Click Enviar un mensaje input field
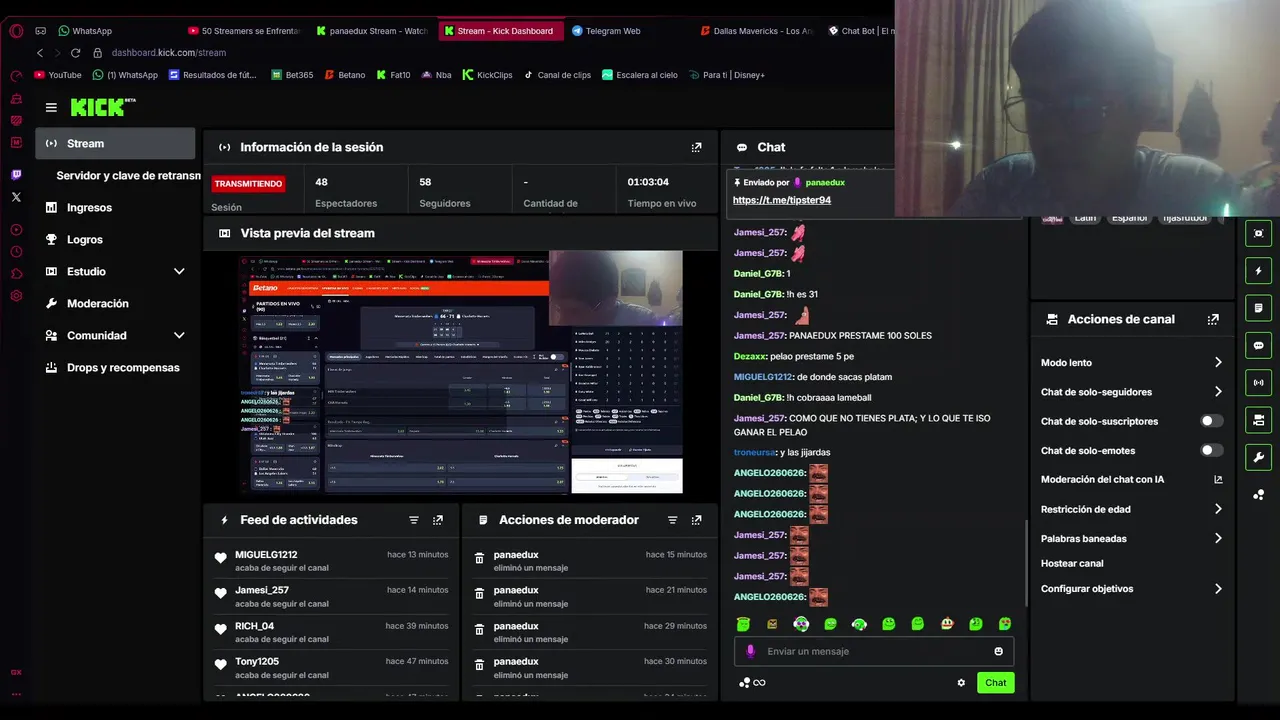This screenshot has width=1280, height=720. point(874,651)
